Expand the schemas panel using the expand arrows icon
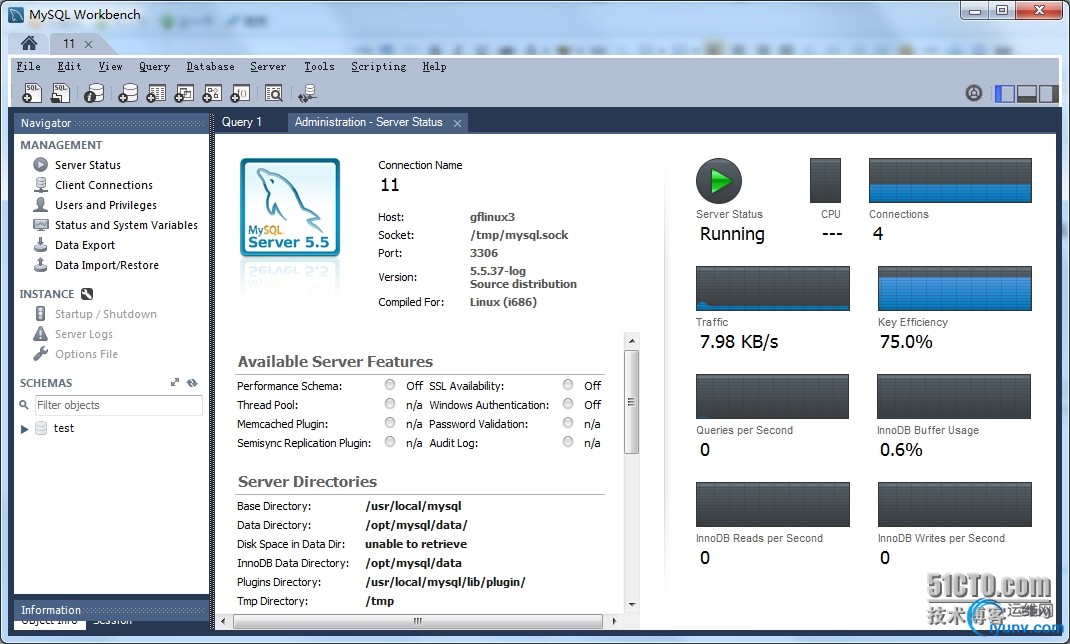Viewport: 1070px width, 644px height. click(x=175, y=383)
